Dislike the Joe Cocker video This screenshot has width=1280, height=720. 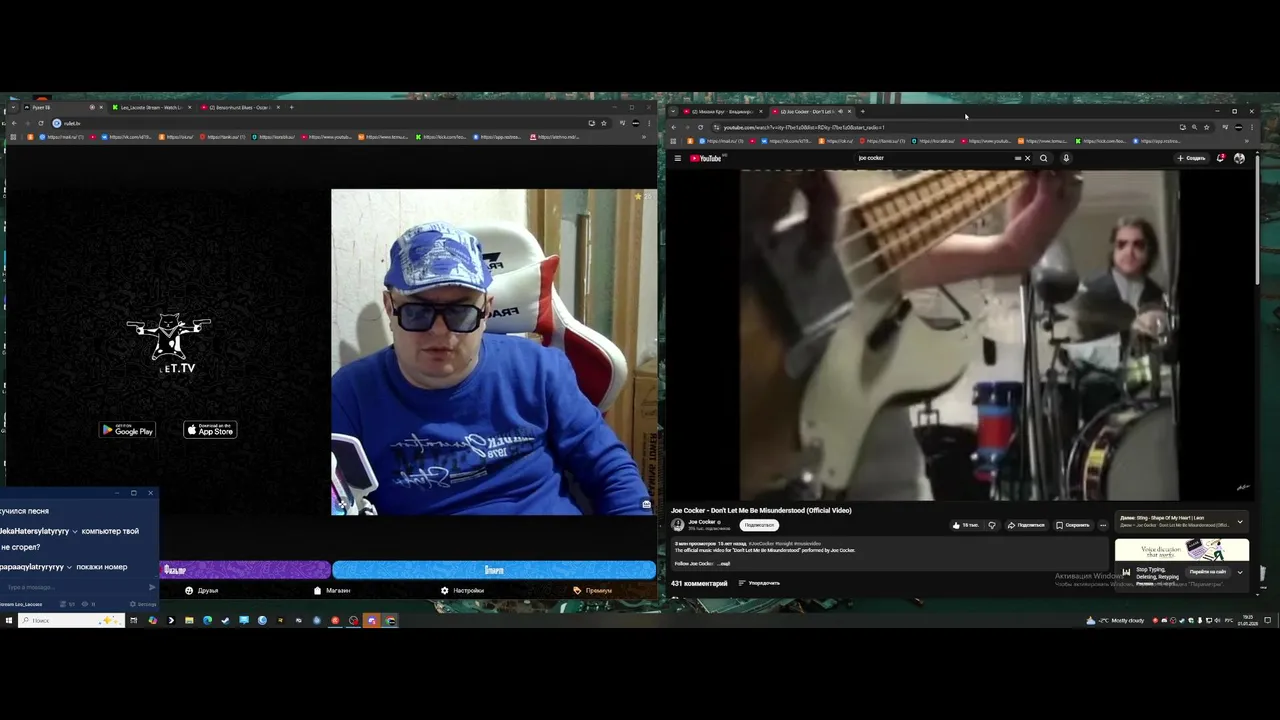point(992,525)
